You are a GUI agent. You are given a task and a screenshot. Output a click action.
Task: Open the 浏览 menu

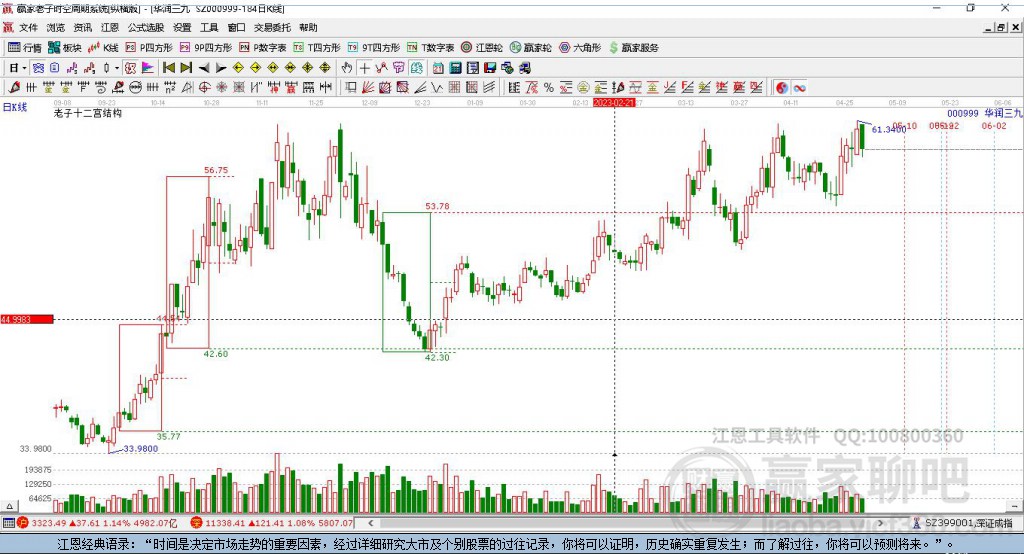56,27
